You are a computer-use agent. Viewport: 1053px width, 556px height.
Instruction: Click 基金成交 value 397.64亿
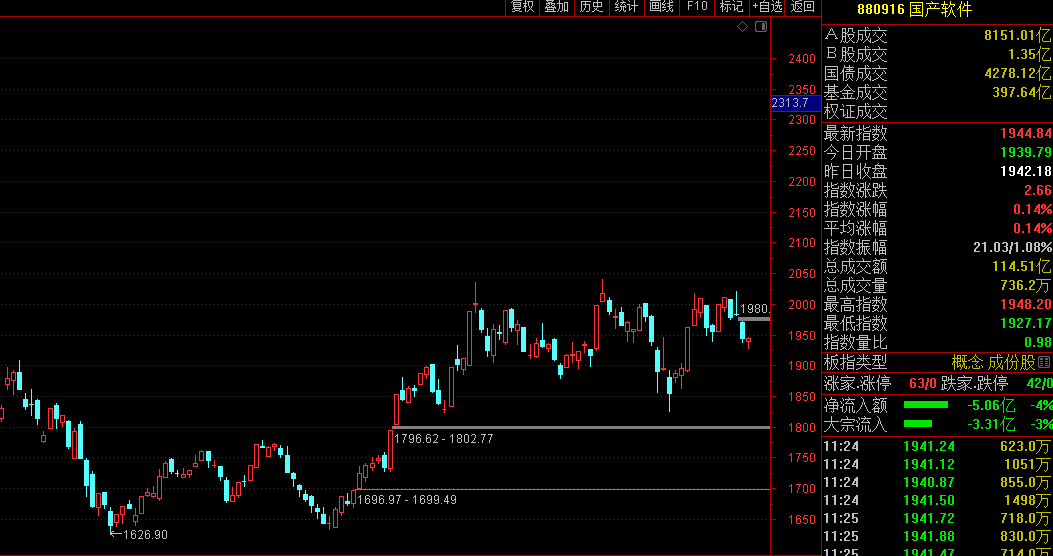pos(1023,92)
